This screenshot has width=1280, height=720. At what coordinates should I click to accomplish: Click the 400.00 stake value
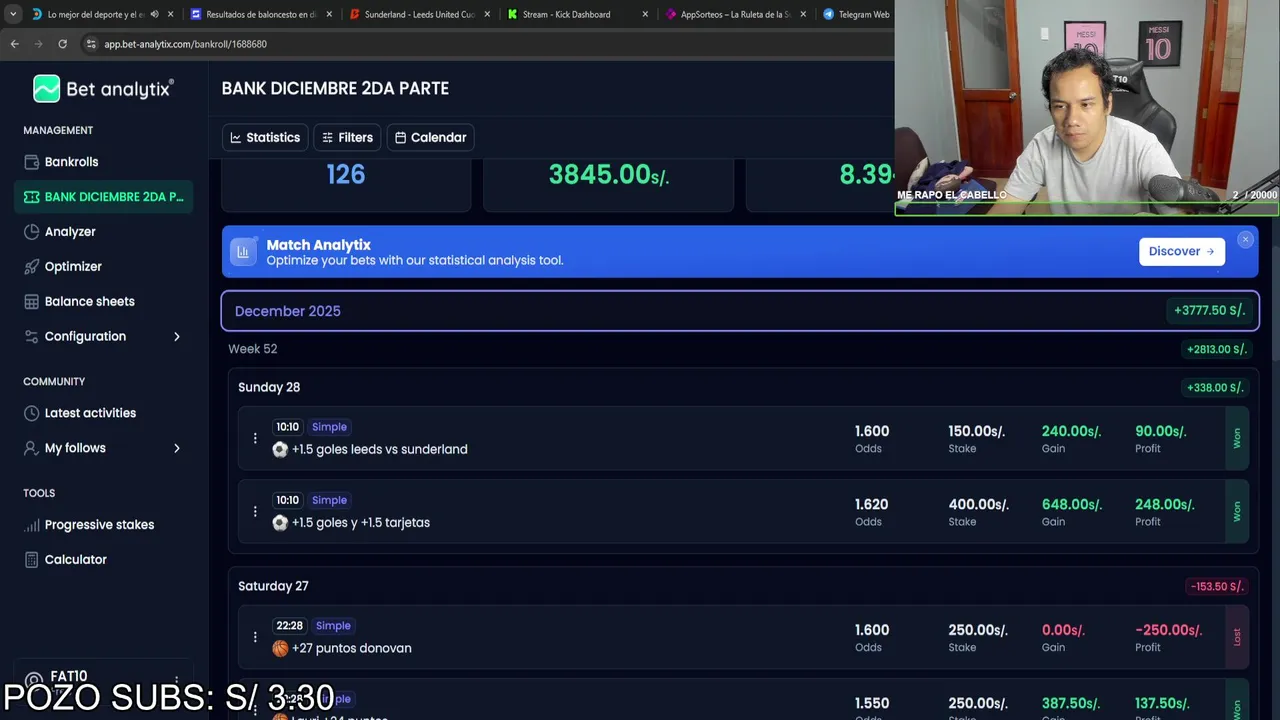click(x=978, y=505)
